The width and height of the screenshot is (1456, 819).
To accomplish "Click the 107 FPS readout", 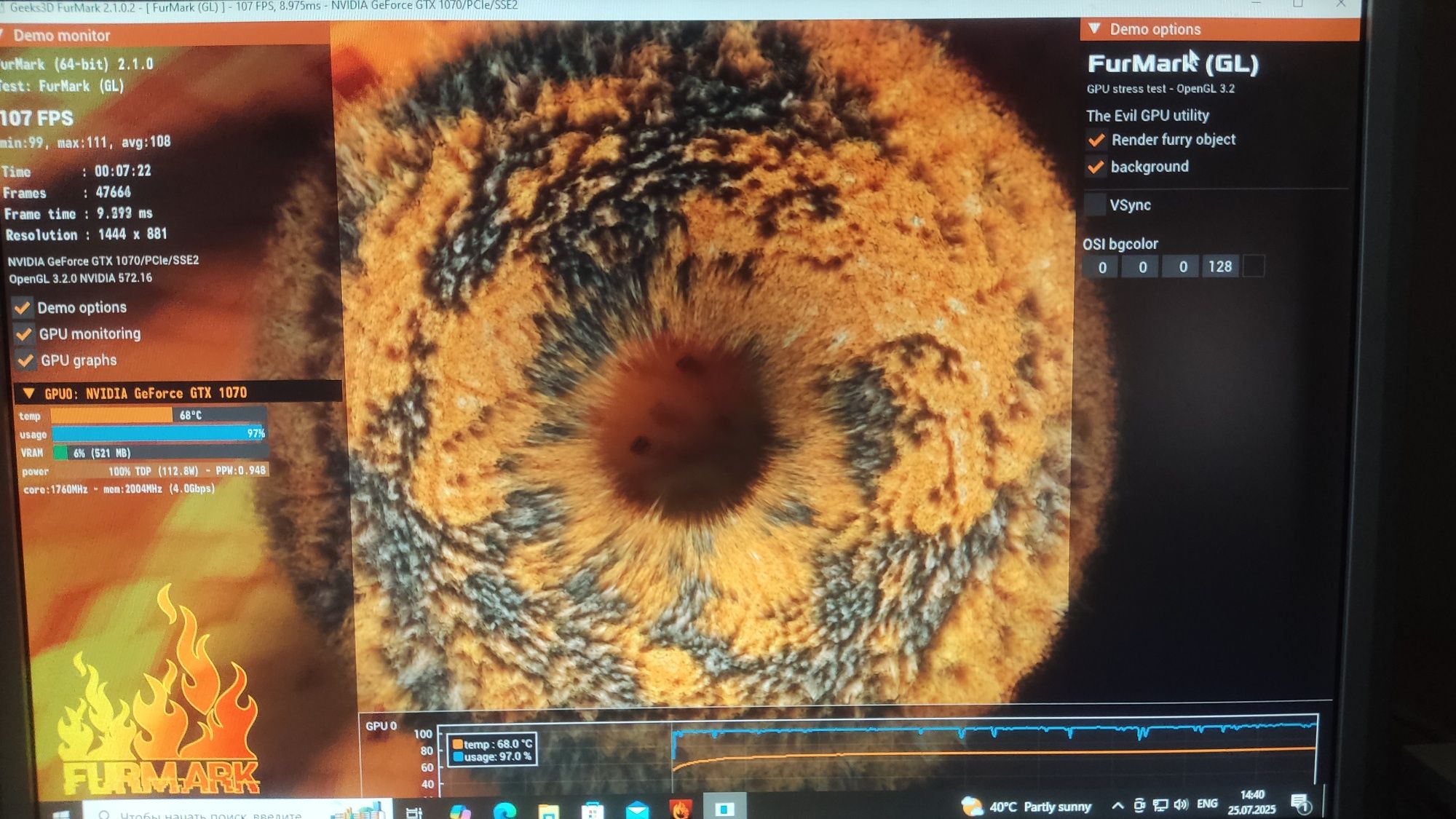I will click(x=37, y=118).
